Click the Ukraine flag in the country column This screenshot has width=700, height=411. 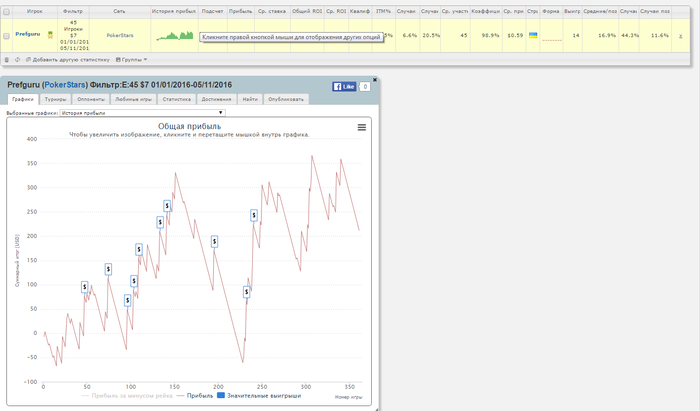pos(533,35)
